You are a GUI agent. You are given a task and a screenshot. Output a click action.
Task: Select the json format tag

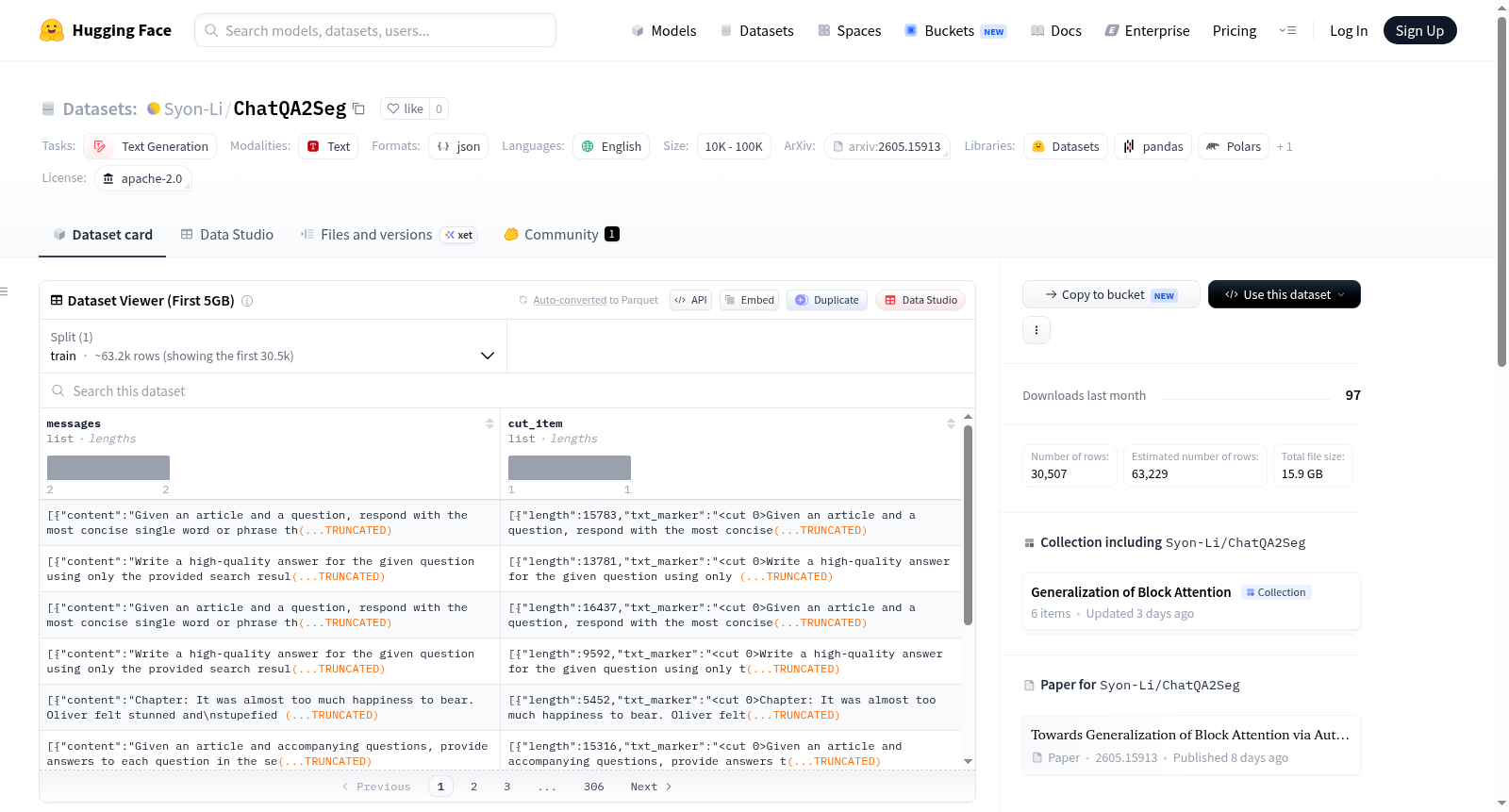pos(458,146)
